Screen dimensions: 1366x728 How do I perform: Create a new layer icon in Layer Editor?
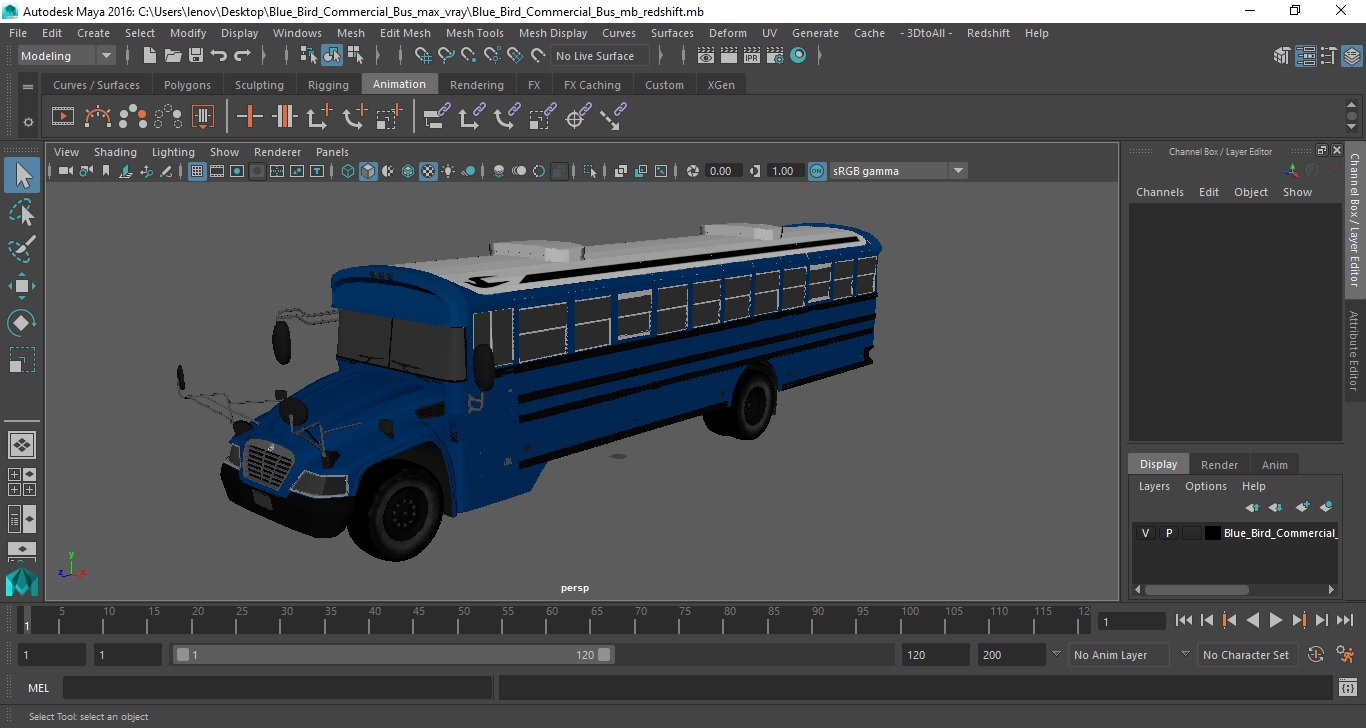tap(1301, 508)
